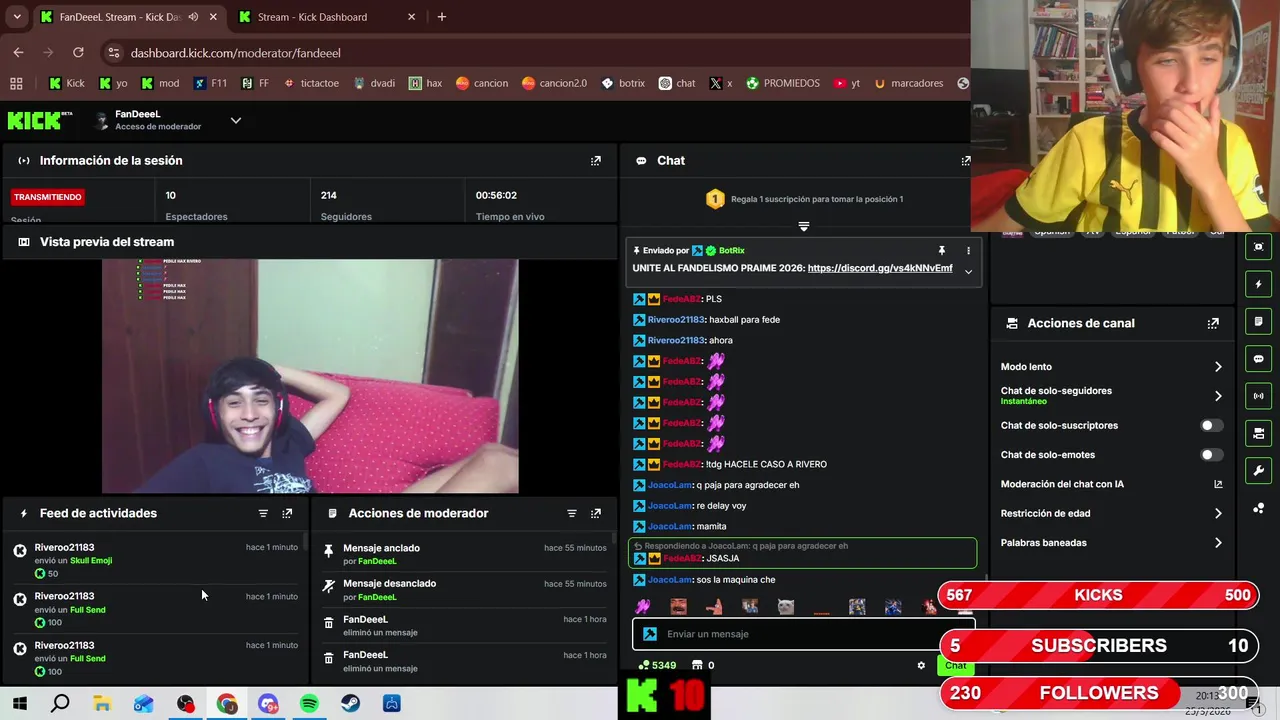The height and width of the screenshot is (720, 1280).
Task: Reload the browser page
Action: click(x=78, y=53)
